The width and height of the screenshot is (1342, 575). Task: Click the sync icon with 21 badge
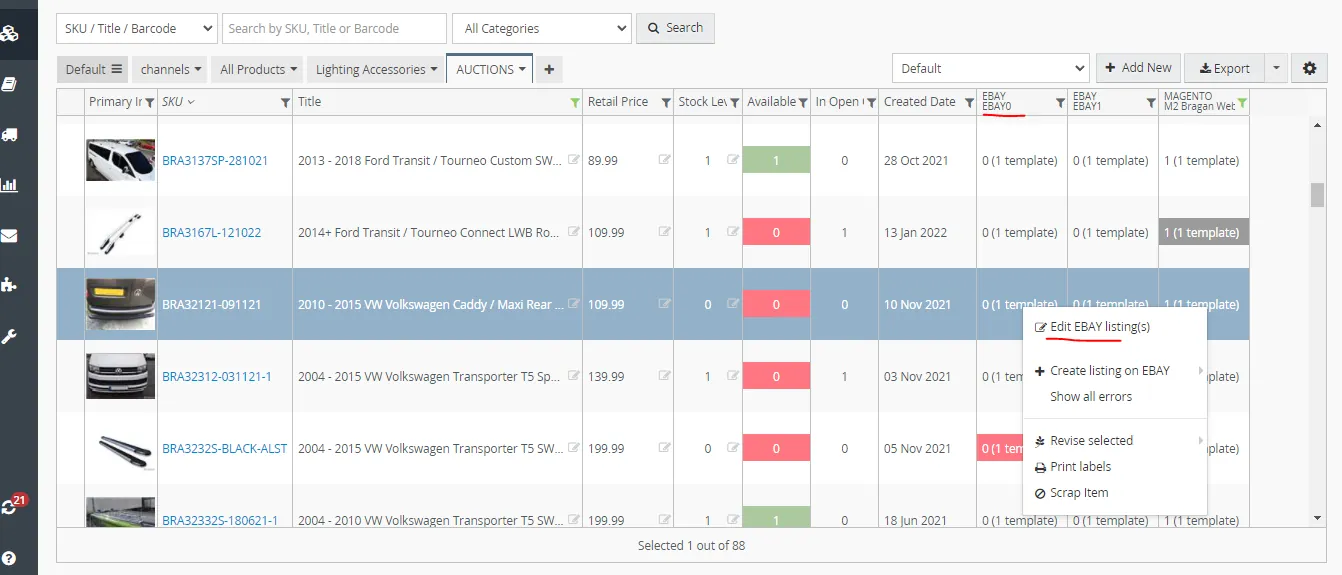click(11, 505)
